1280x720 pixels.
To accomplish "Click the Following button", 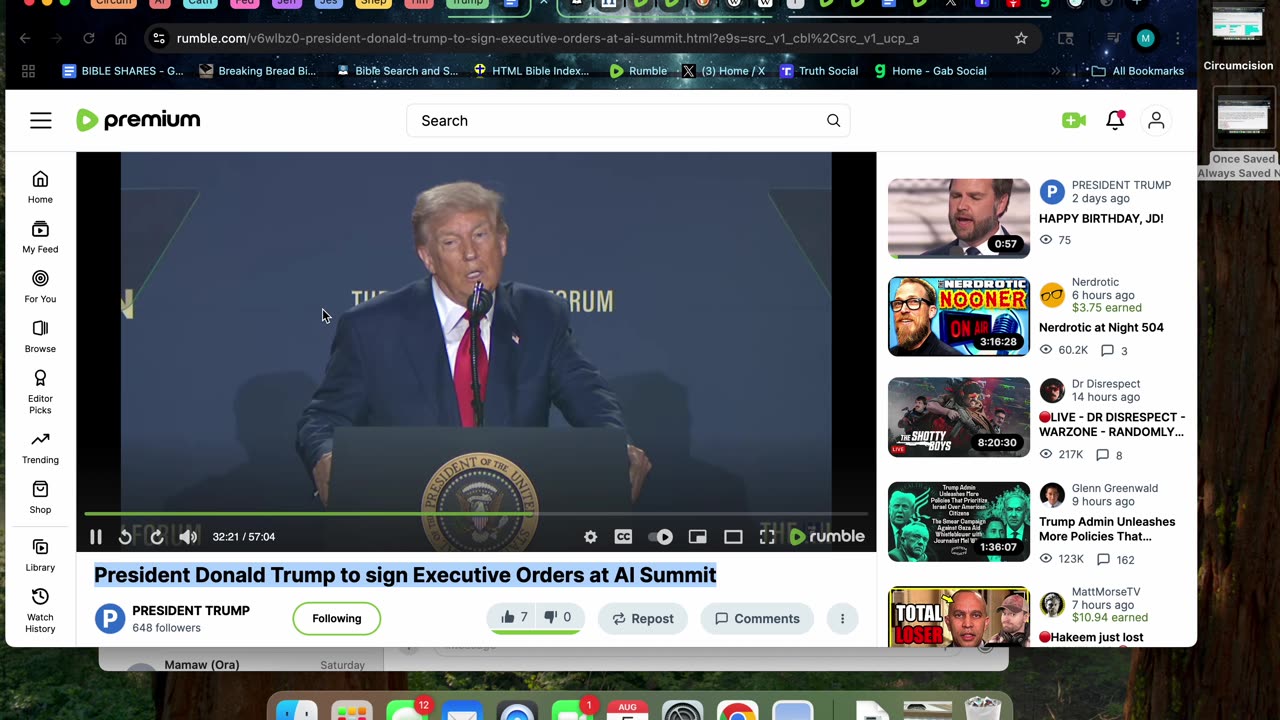I will click(x=337, y=618).
